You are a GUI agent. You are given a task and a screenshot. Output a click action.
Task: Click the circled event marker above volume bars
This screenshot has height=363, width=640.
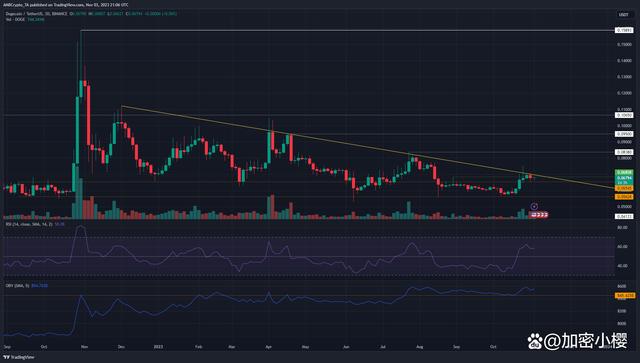pos(534,206)
